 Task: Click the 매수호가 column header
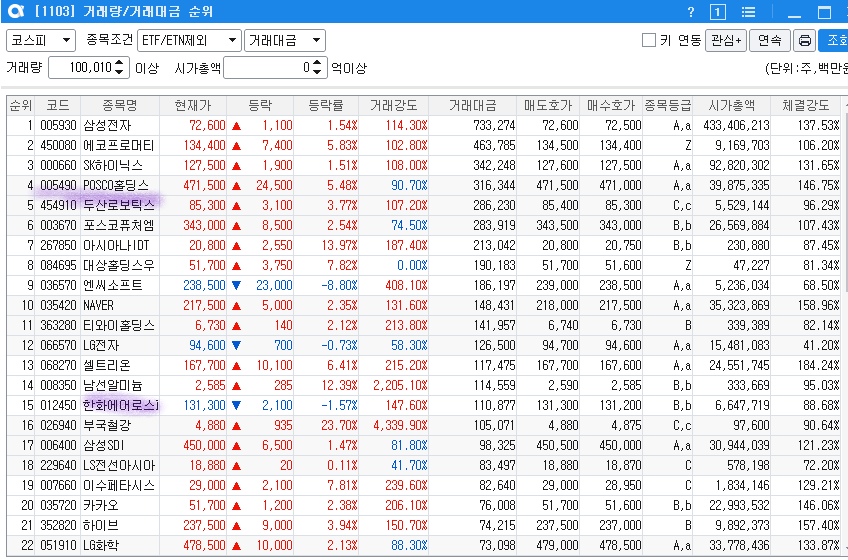611,106
